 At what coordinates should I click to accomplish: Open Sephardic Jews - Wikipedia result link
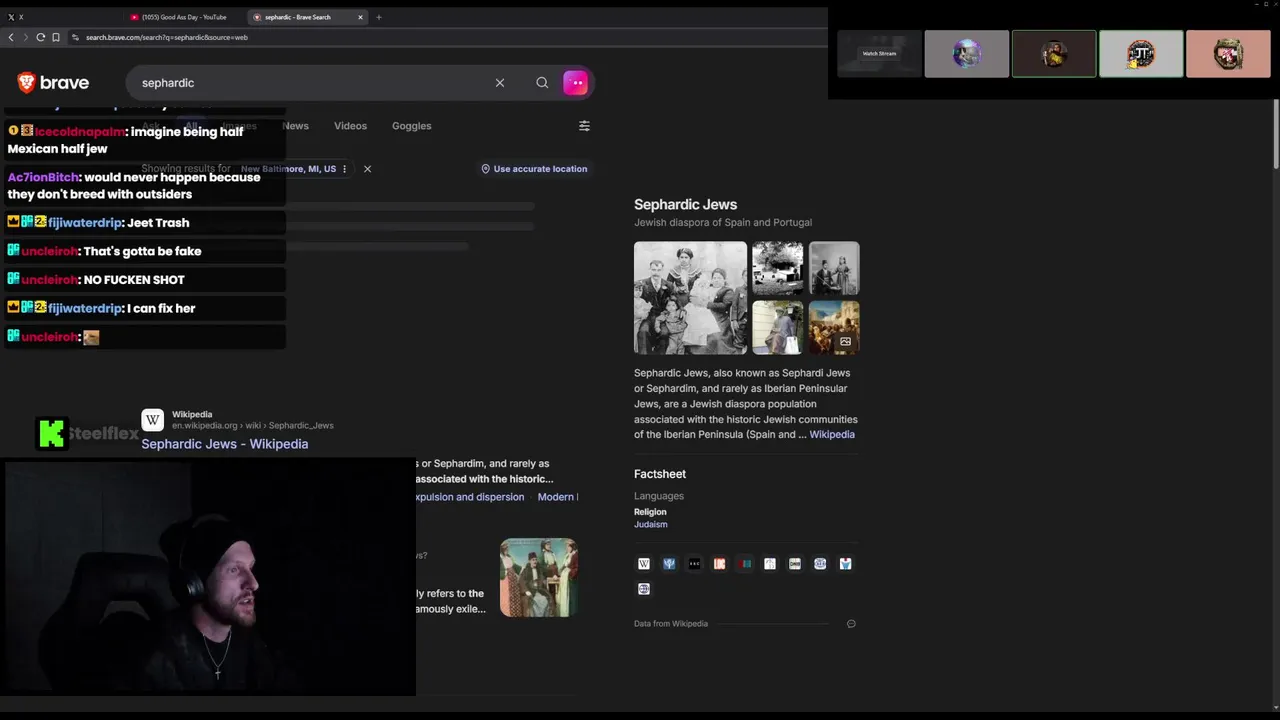pos(224,444)
